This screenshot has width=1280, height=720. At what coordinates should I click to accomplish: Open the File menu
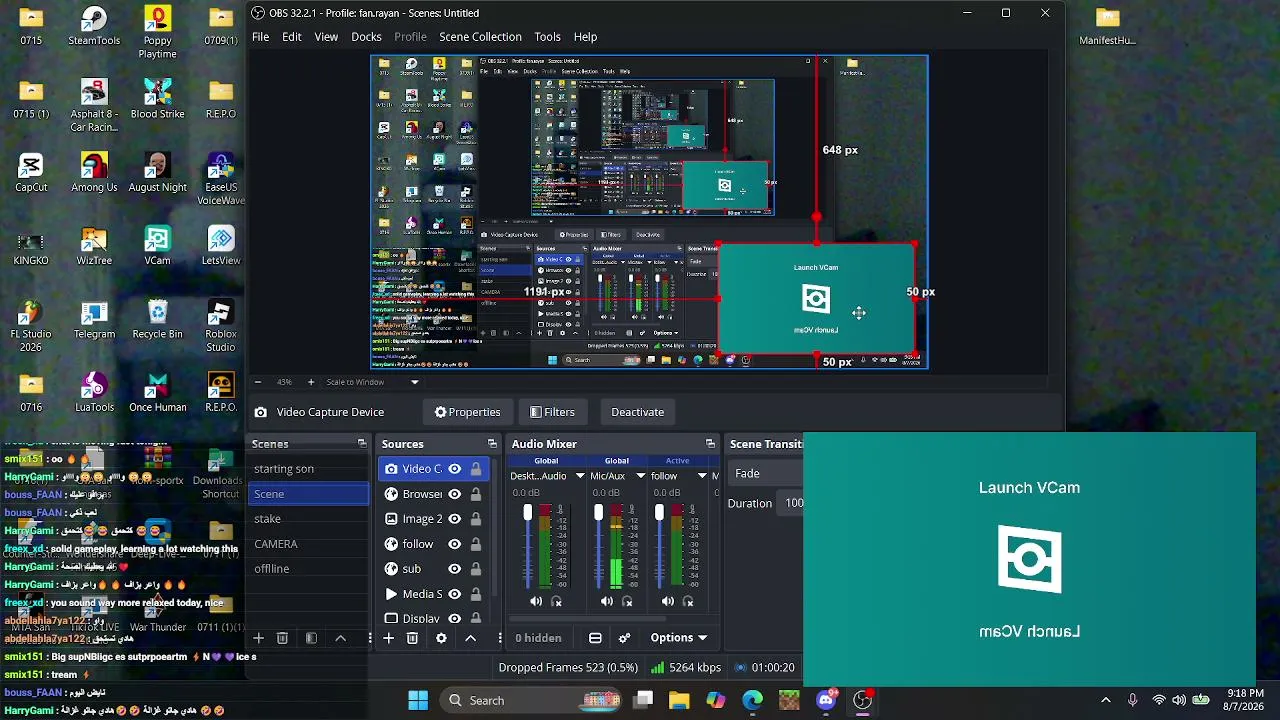point(260,37)
